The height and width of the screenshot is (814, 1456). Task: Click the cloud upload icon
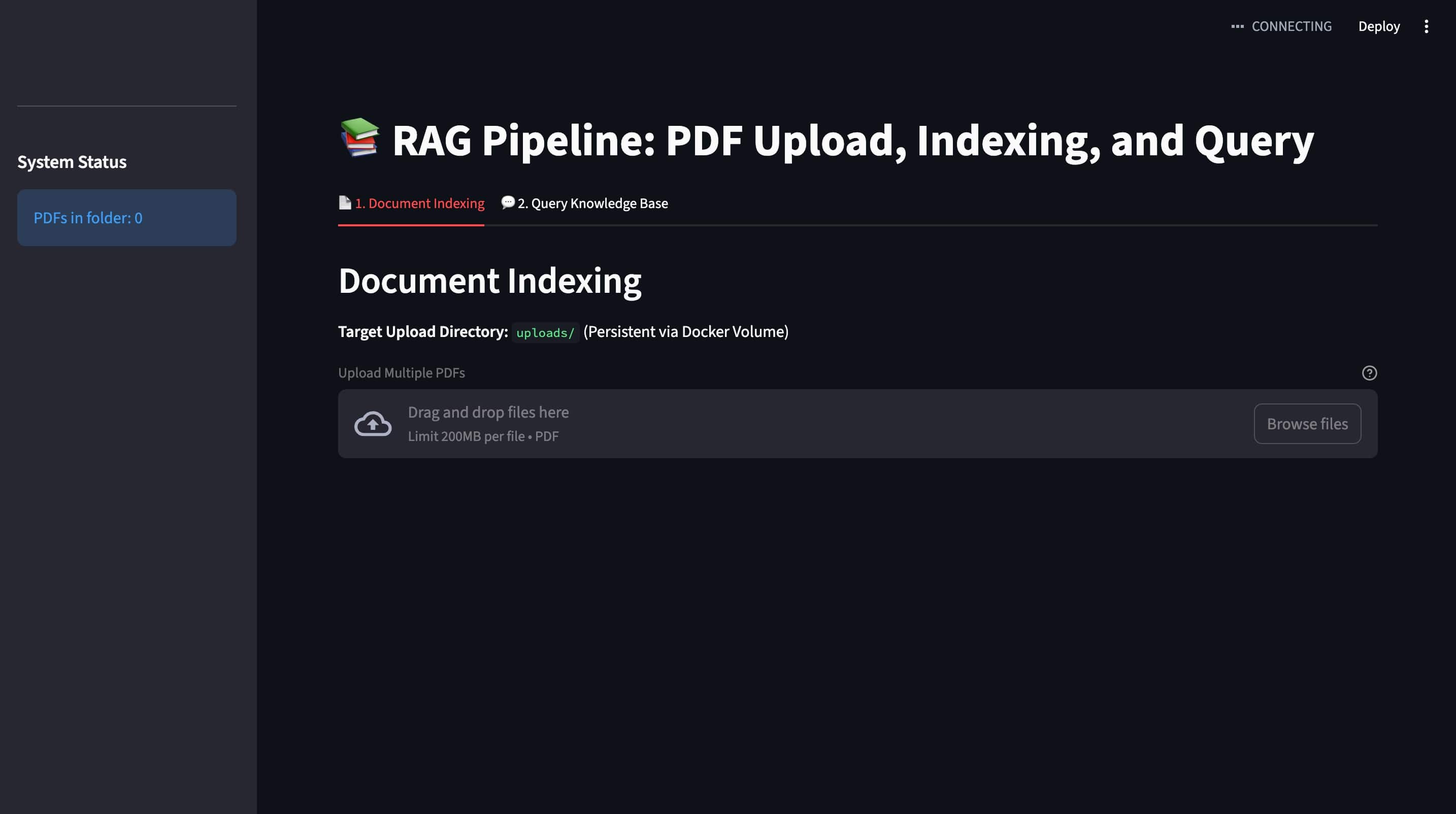(x=373, y=424)
